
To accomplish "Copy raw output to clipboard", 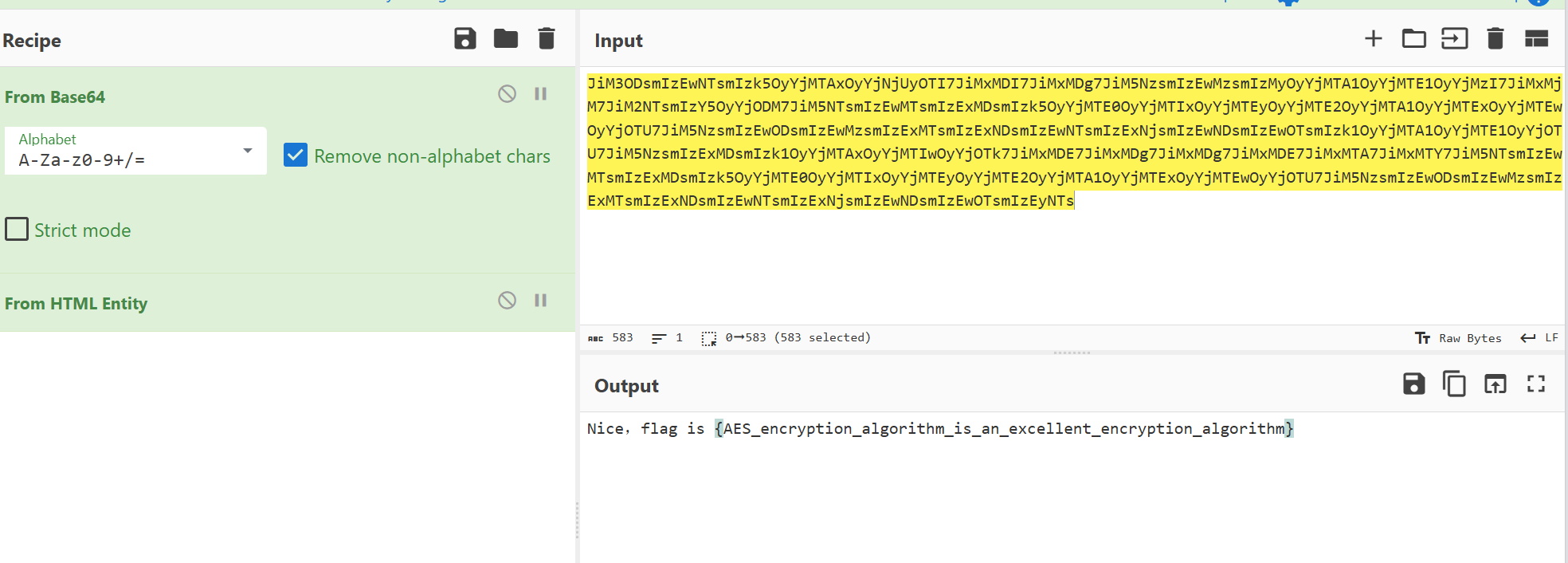I will pos(1454,384).
